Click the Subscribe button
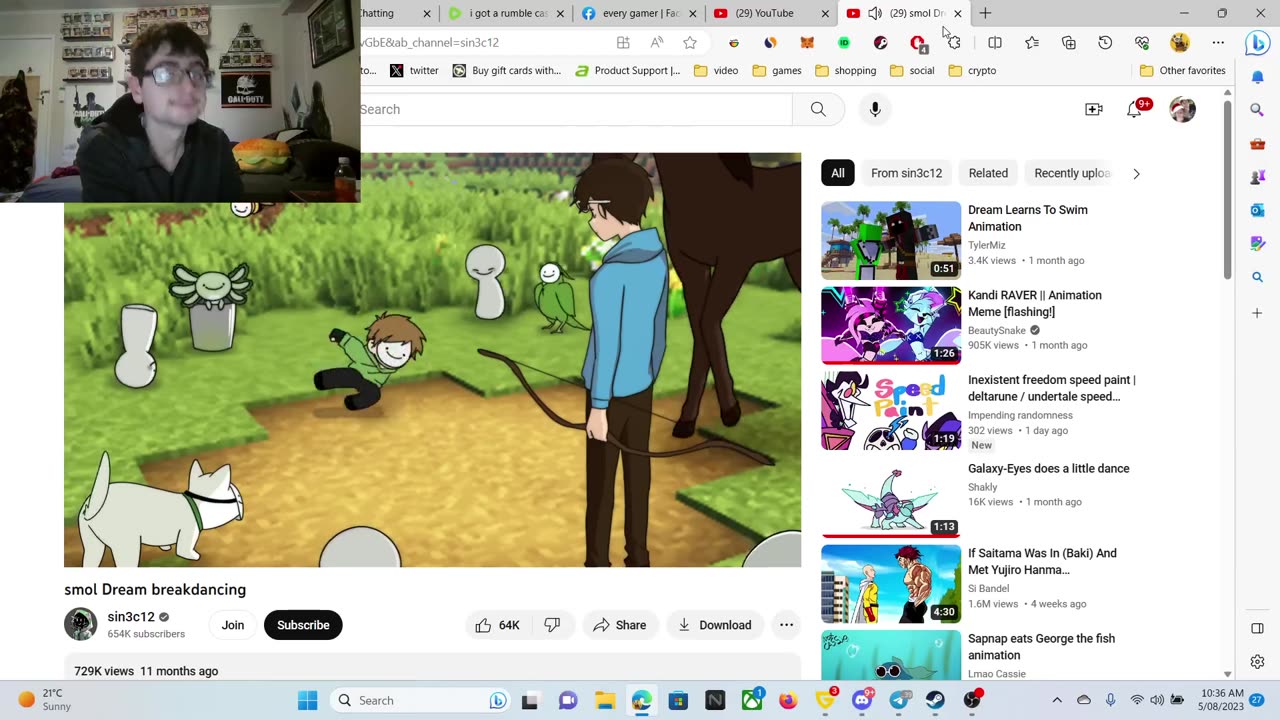The image size is (1280, 720). [303, 625]
